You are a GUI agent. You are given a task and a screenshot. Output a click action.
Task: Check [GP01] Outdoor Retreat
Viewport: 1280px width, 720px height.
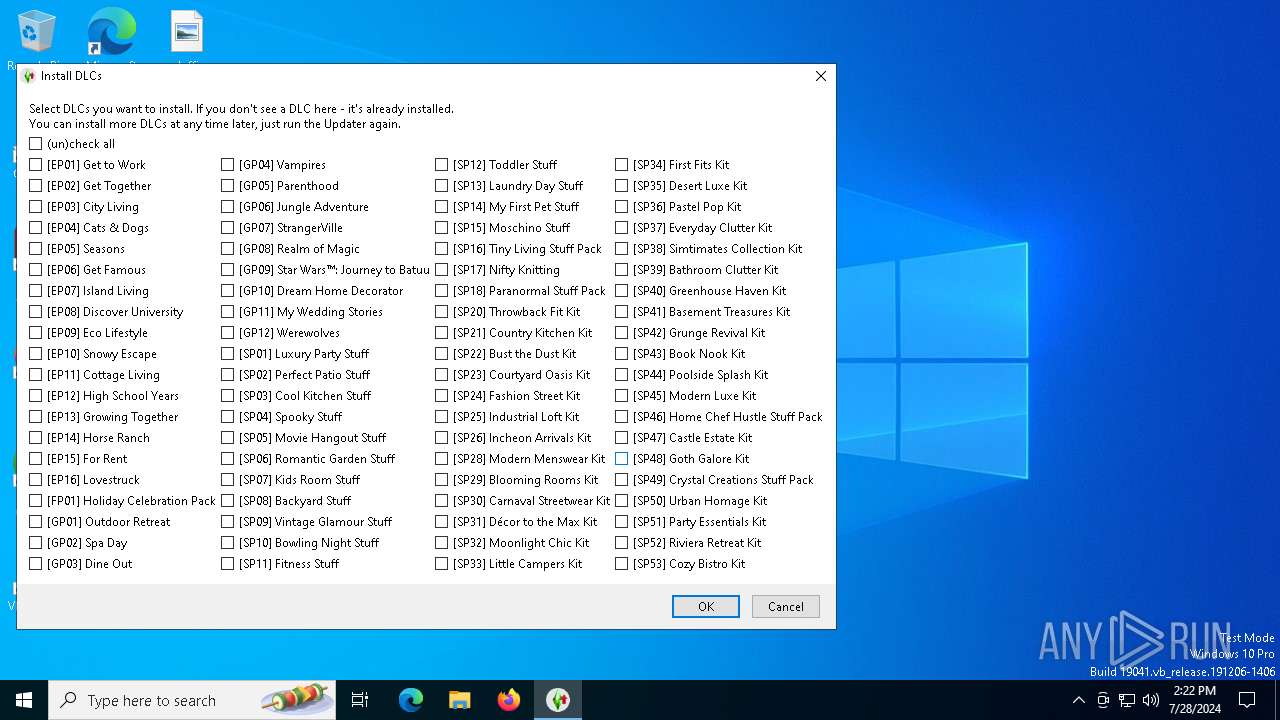[x=36, y=522]
